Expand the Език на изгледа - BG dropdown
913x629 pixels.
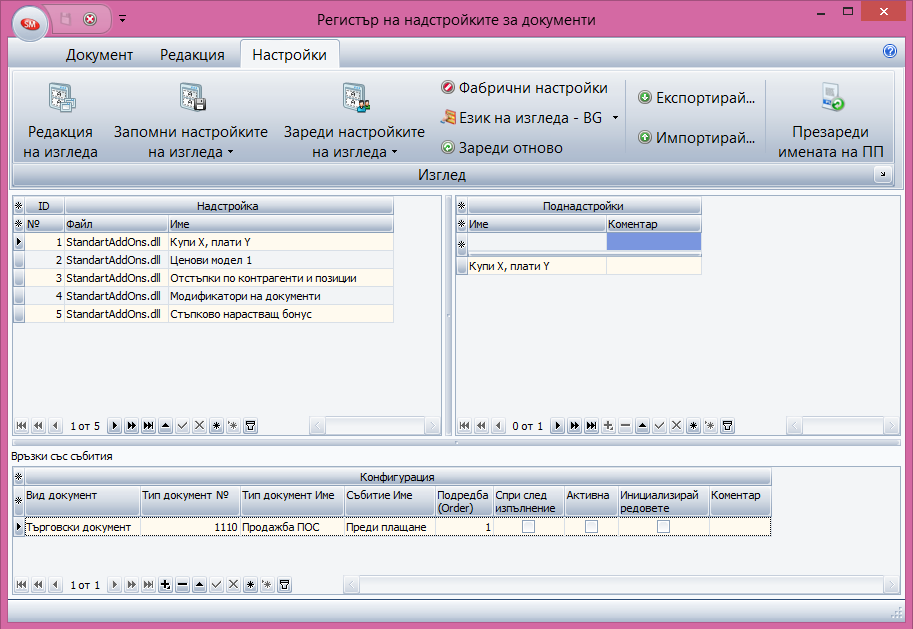click(x=615, y=118)
